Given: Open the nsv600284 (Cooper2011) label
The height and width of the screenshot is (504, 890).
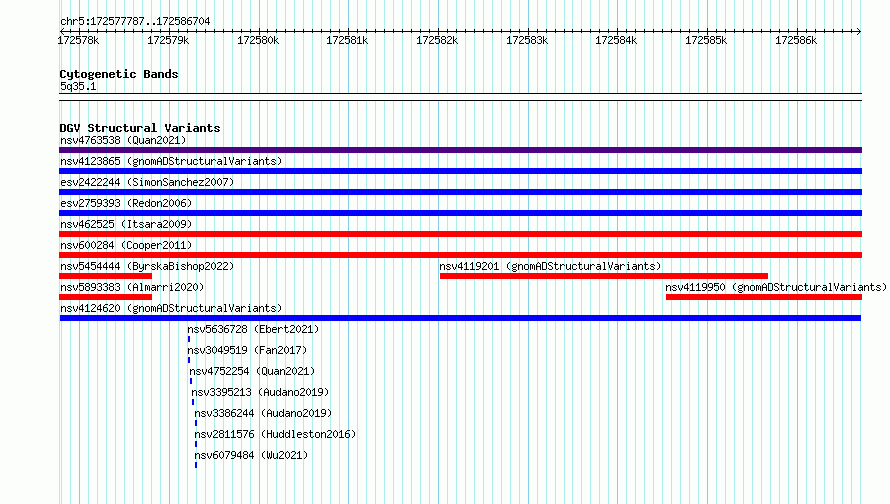Looking at the screenshot, I should [126, 245].
